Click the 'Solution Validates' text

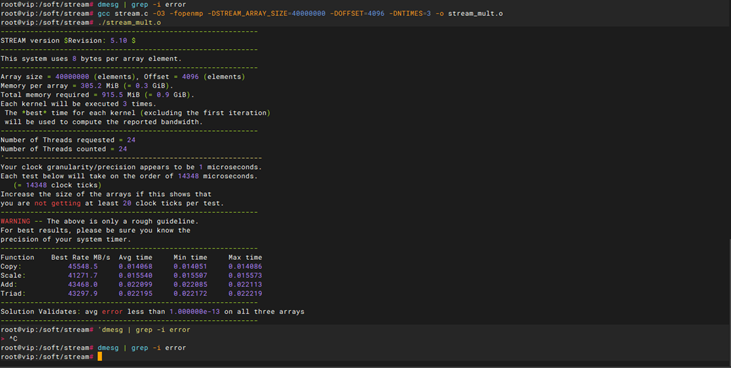click(40, 312)
